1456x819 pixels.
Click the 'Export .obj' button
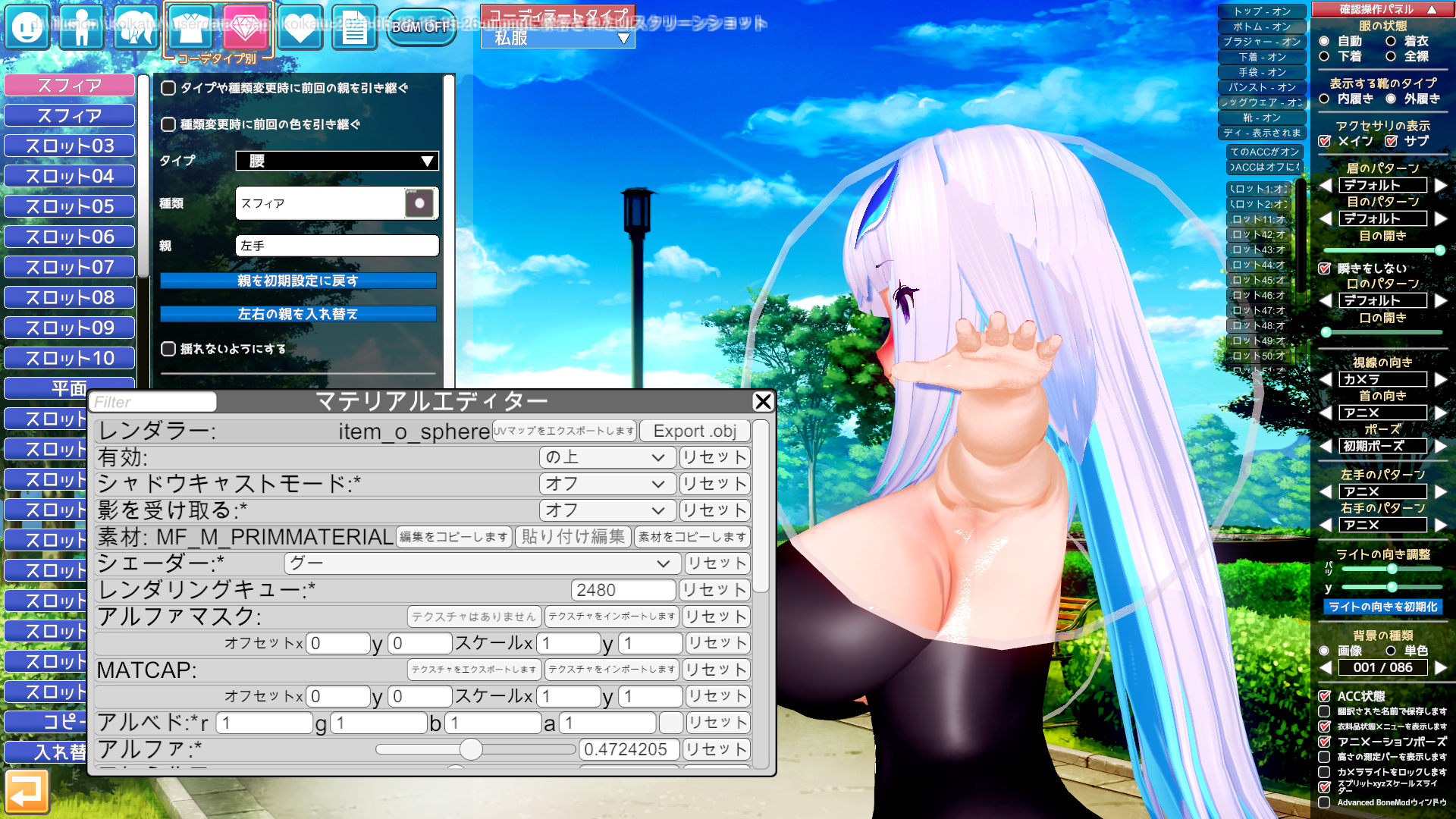click(695, 431)
